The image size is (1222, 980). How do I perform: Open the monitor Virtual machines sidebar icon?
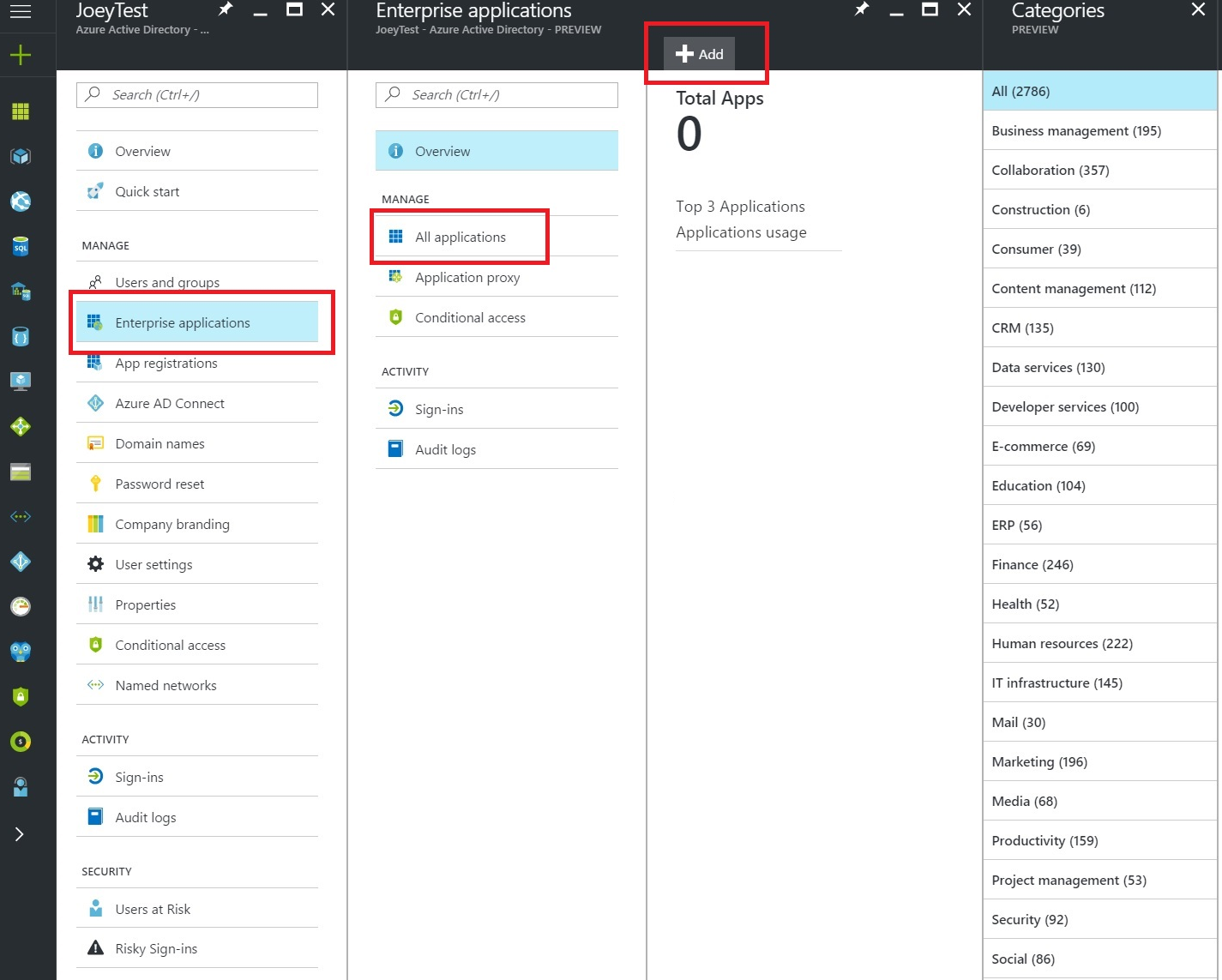click(x=21, y=382)
